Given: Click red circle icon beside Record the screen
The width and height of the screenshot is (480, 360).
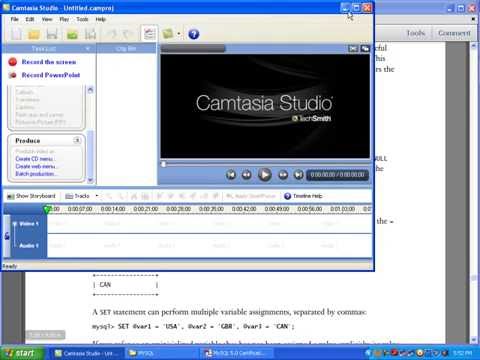Looking at the screenshot, I should pos(13,62).
